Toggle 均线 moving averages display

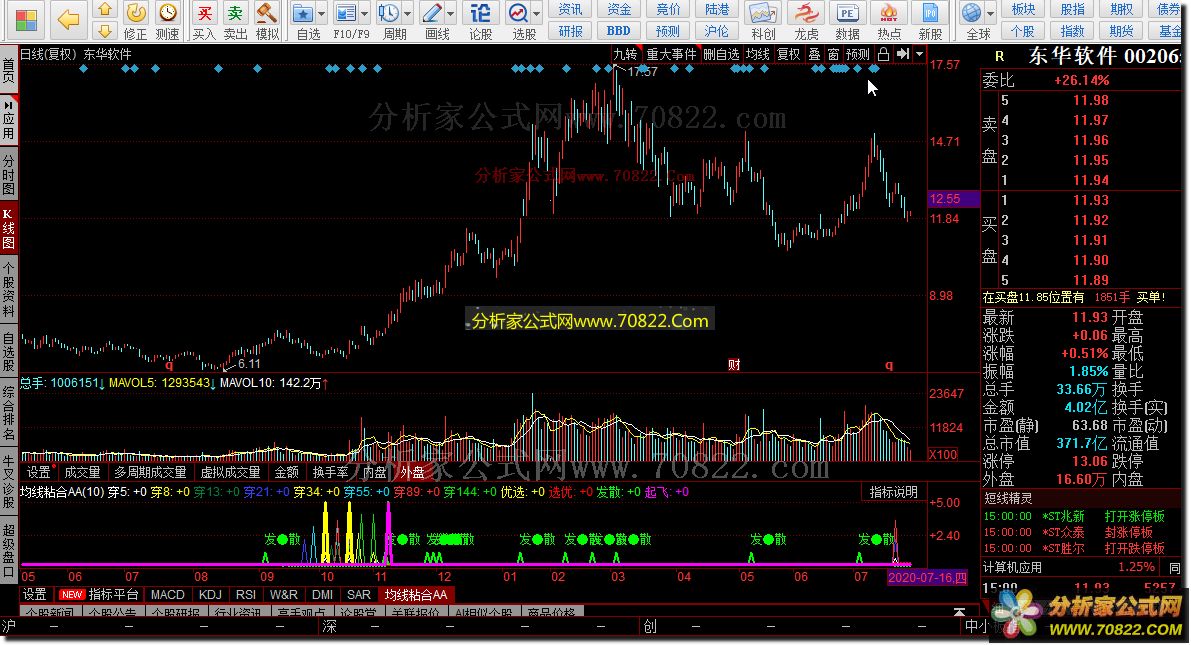pos(757,54)
